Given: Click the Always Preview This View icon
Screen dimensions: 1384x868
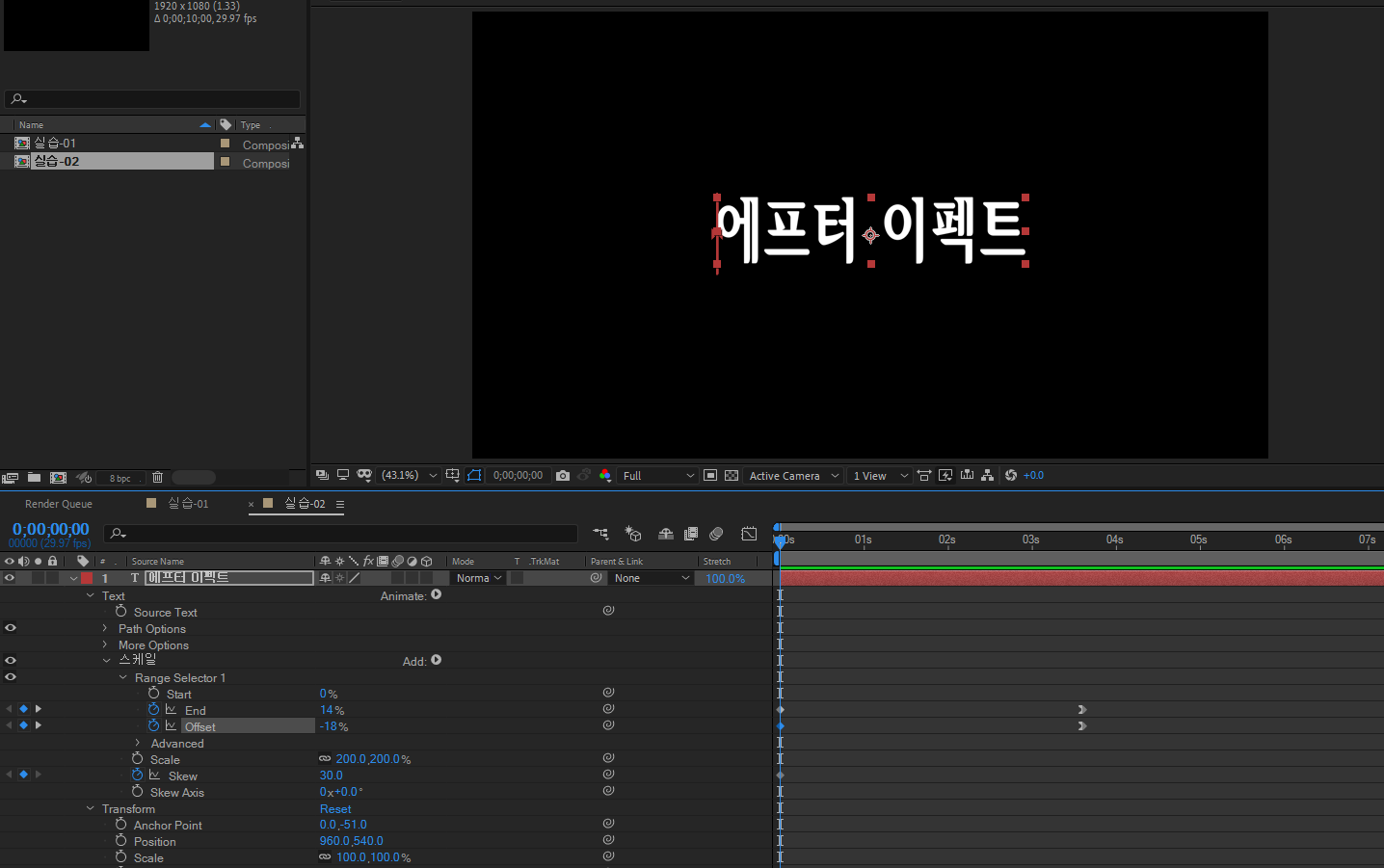Looking at the screenshot, I should point(322,476).
